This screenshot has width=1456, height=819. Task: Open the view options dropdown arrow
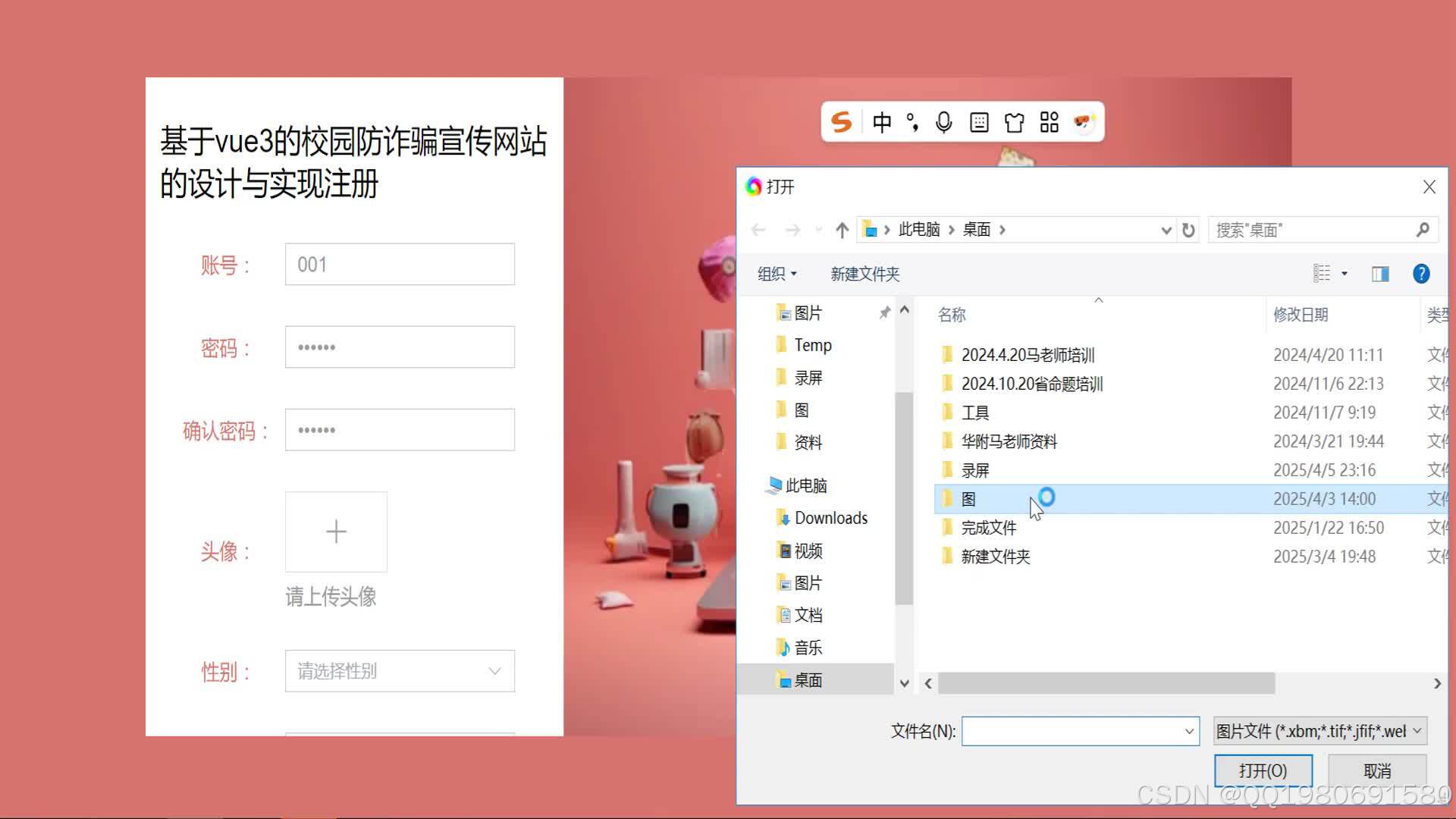pyautogui.click(x=1345, y=273)
